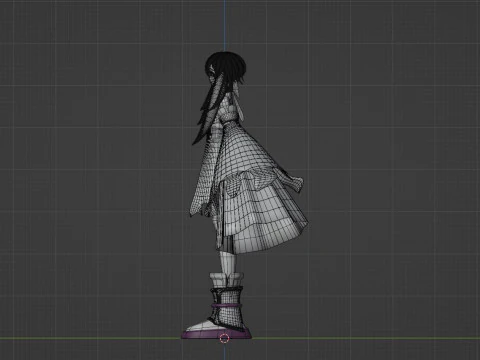
Task: Select the white leg warmer cuff above the boot
Action: tap(227, 279)
